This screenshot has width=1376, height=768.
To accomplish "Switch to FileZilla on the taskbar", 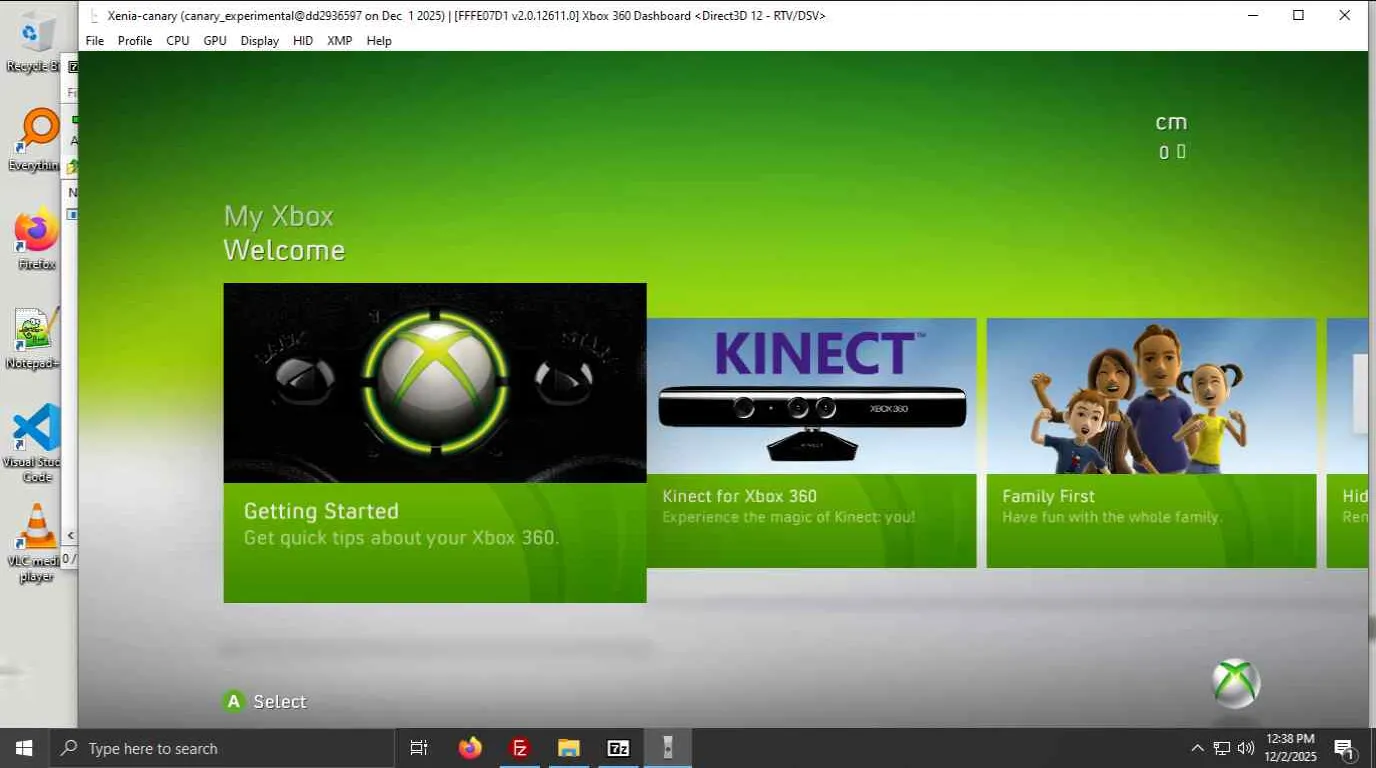I will [520, 748].
